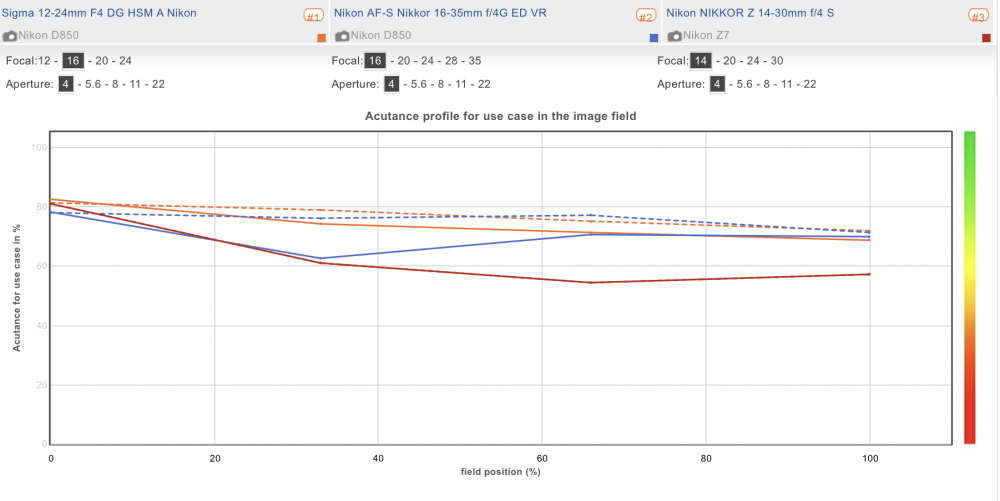The height and width of the screenshot is (501, 1000).
Task: Click the #1 badge on the Sigma lens
Action: 313,16
